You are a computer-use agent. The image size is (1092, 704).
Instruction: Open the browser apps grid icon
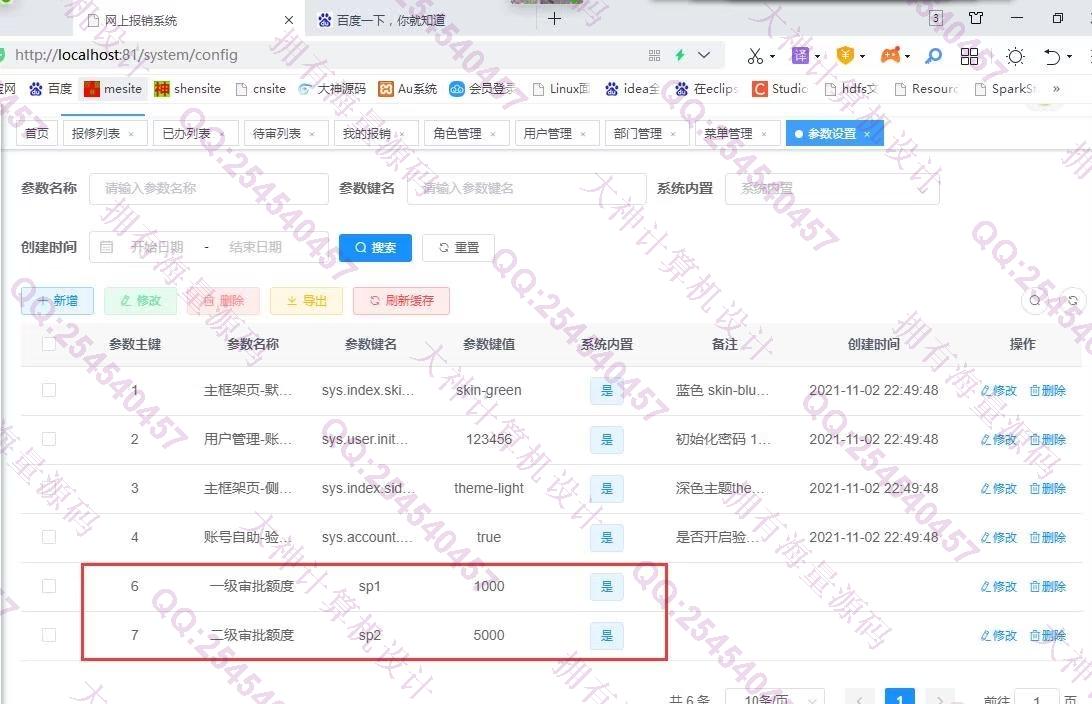tap(969, 56)
